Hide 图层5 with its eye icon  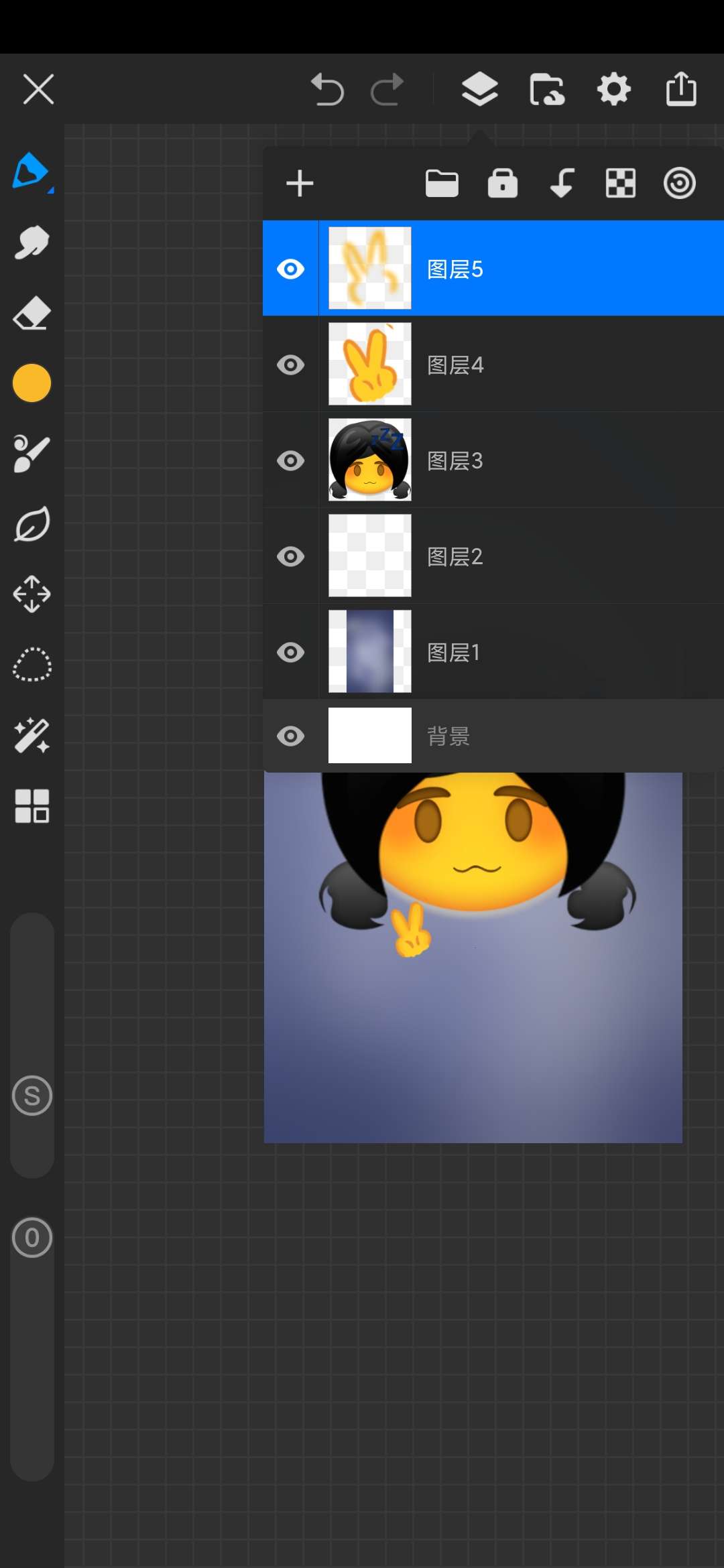click(290, 269)
